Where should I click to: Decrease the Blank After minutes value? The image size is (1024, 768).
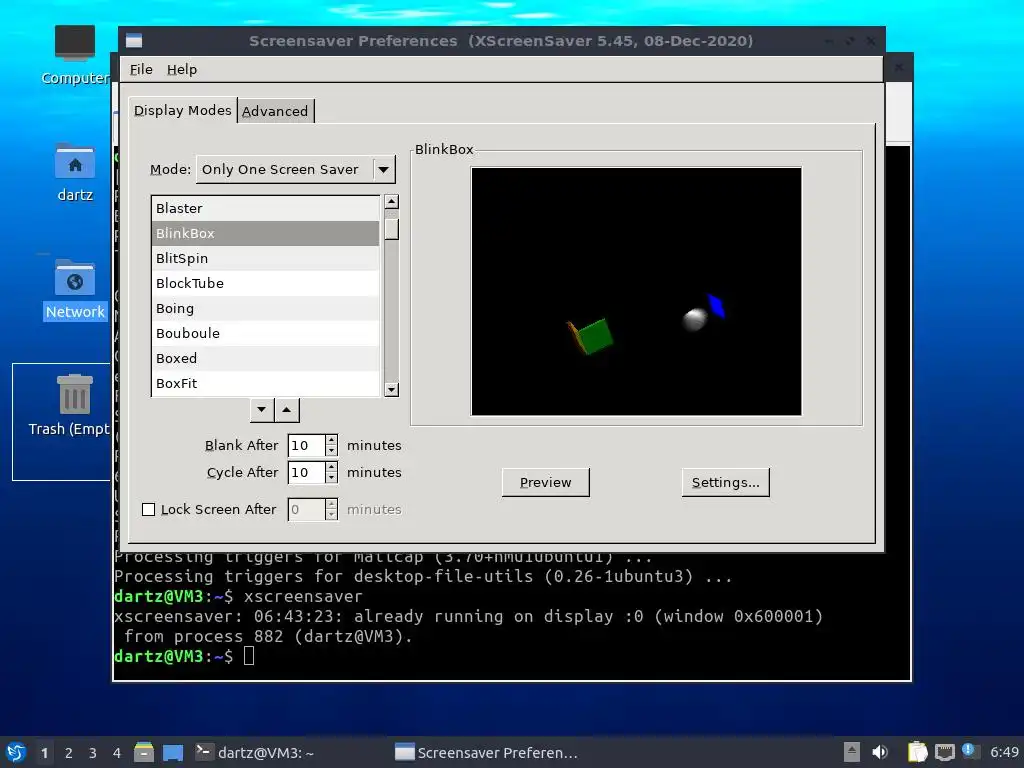[x=332, y=451]
